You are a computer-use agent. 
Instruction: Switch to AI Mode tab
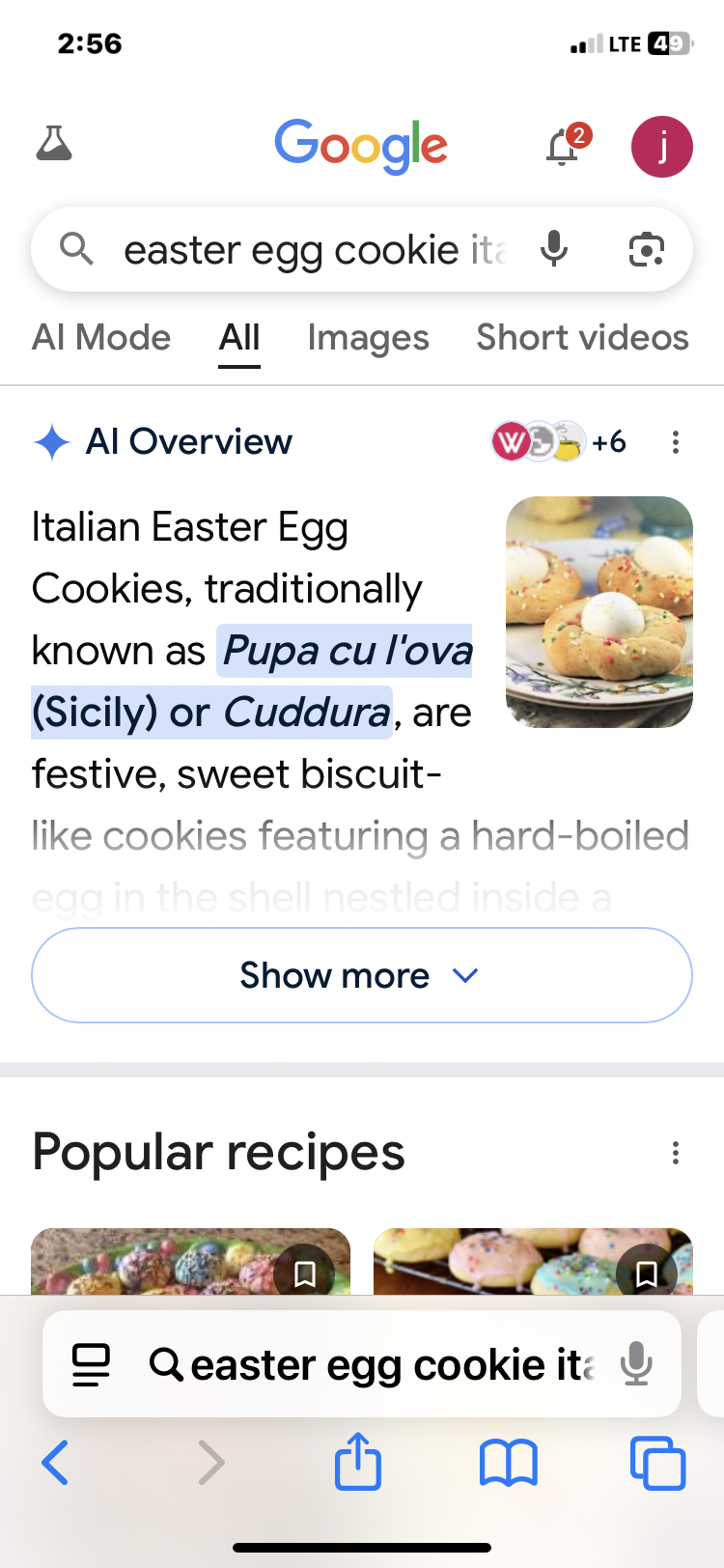(x=101, y=338)
